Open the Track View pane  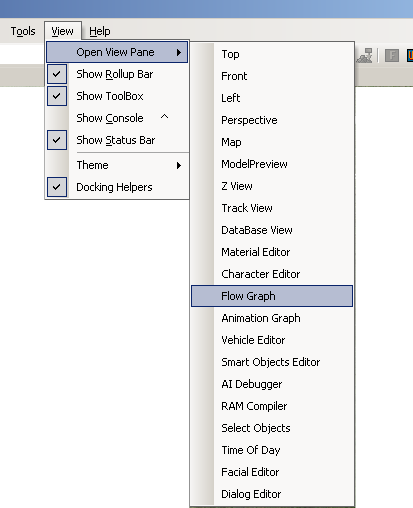pos(272,208)
